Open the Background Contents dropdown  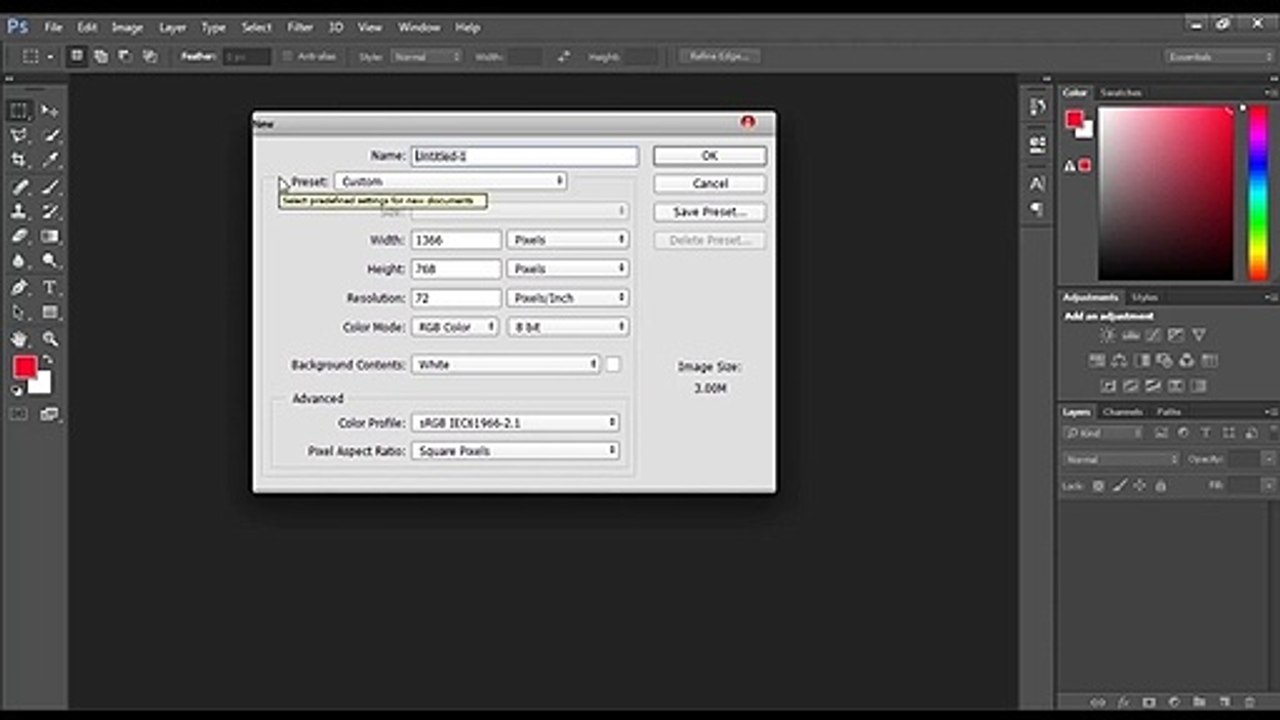(x=506, y=365)
